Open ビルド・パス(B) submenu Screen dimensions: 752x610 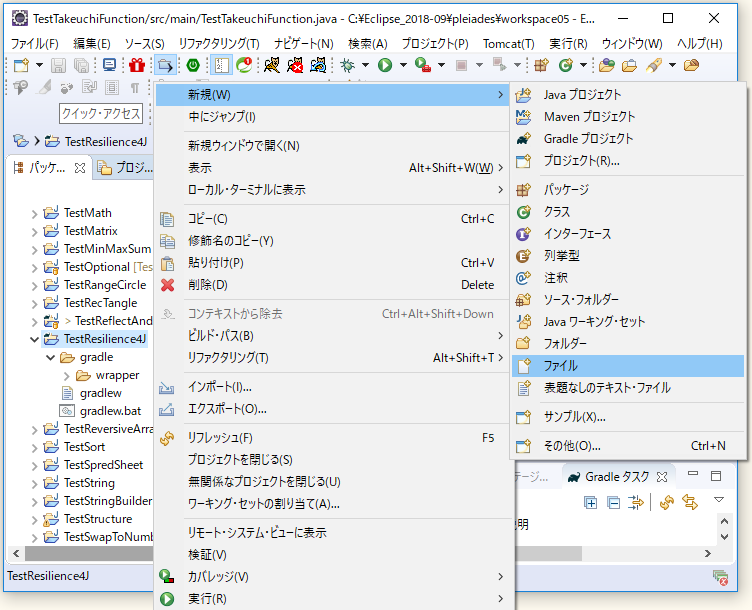(333, 336)
